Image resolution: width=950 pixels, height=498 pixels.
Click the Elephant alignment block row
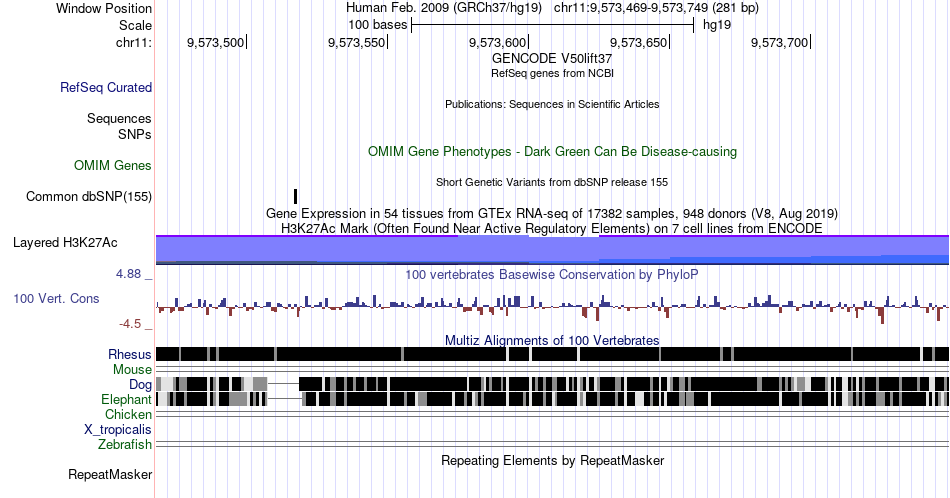(x=552, y=399)
